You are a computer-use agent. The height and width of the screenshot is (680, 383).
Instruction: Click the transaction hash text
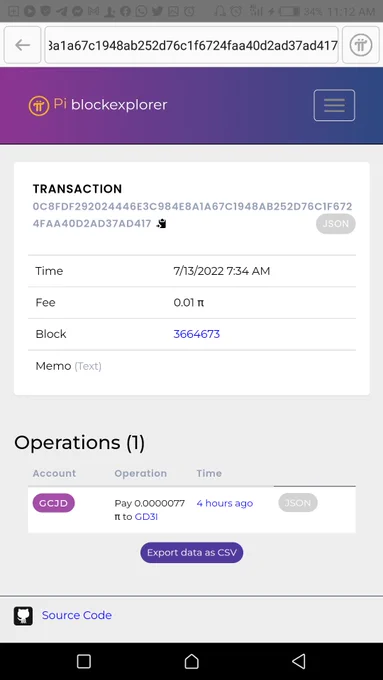(192, 215)
